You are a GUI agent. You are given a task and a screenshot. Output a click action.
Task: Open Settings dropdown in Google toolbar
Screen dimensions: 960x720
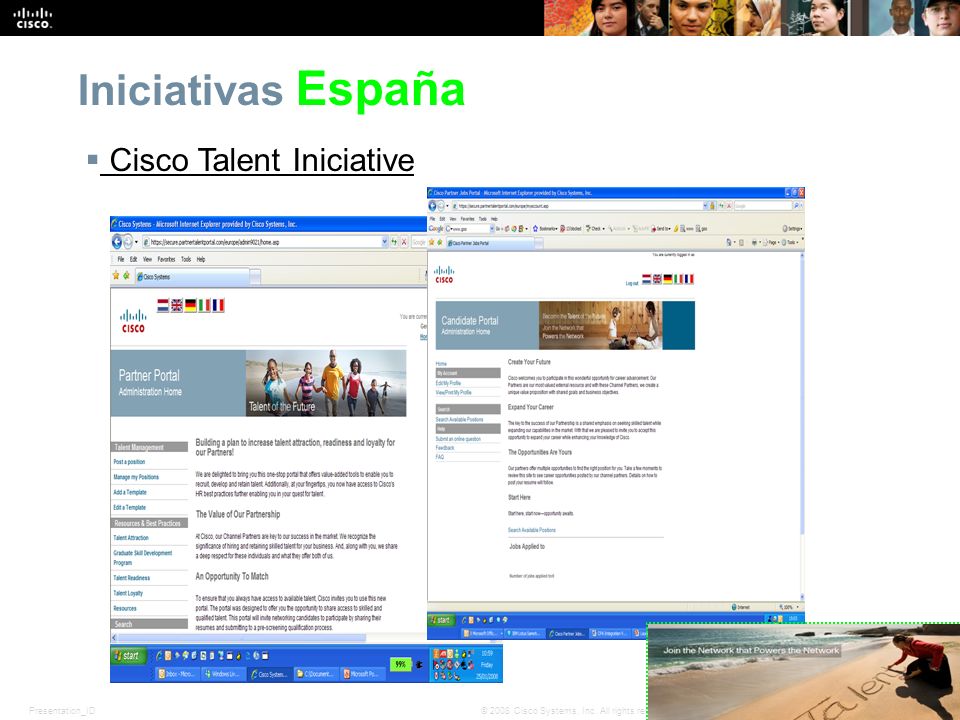point(792,228)
